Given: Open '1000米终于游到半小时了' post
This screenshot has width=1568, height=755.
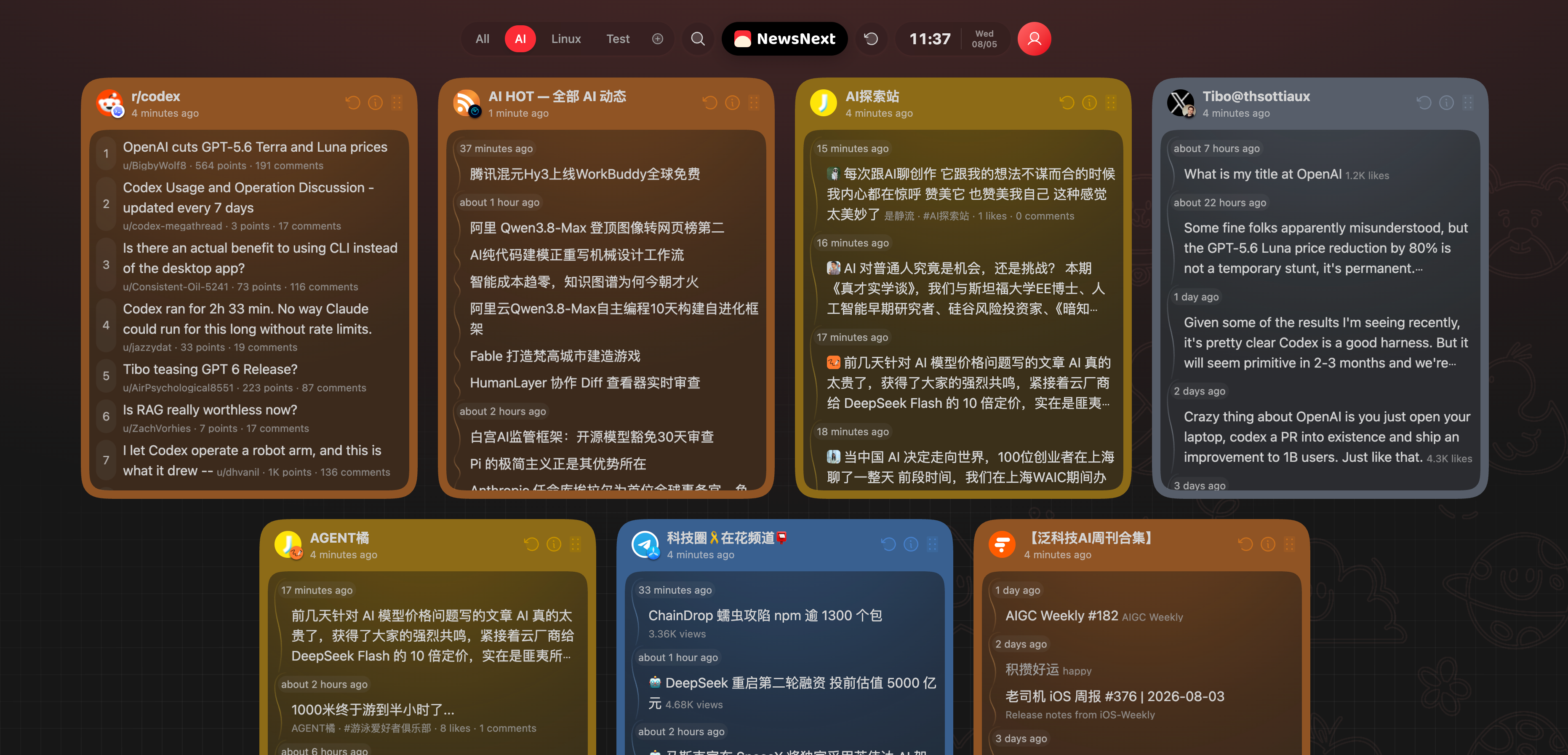Looking at the screenshot, I should click(x=373, y=711).
